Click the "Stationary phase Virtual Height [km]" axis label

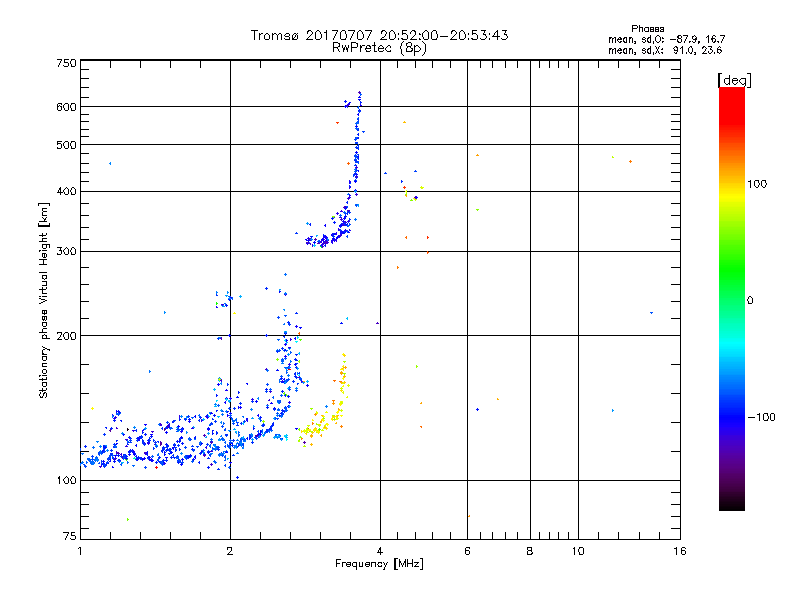tap(43, 301)
